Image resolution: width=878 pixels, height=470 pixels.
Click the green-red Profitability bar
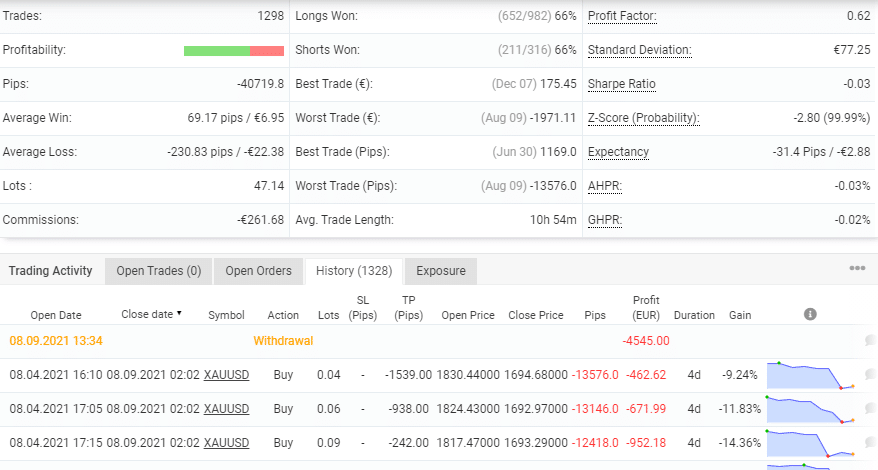[x=234, y=51]
